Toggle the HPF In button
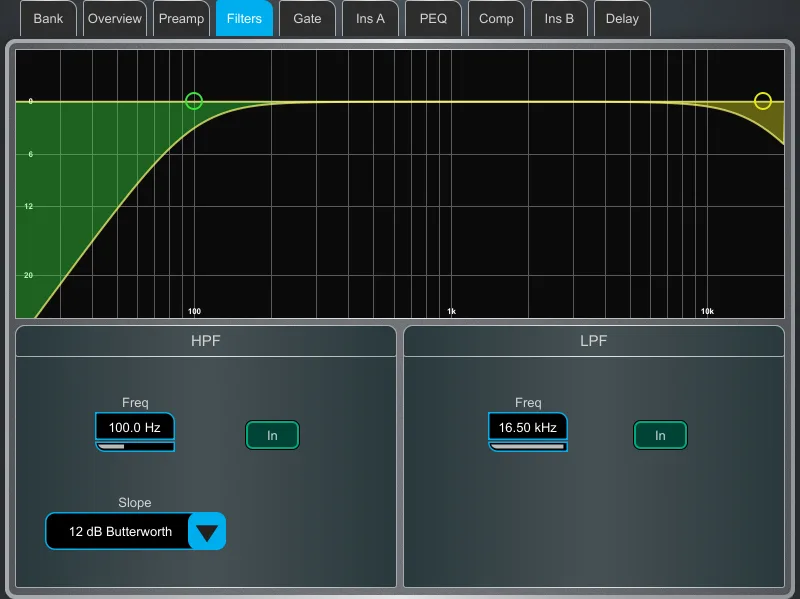 click(272, 435)
